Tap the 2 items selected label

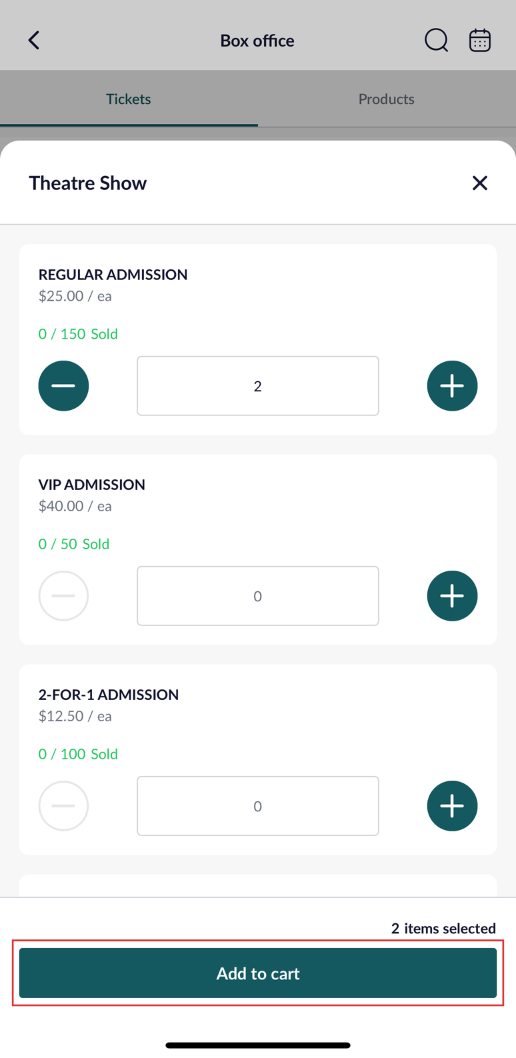click(443, 928)
